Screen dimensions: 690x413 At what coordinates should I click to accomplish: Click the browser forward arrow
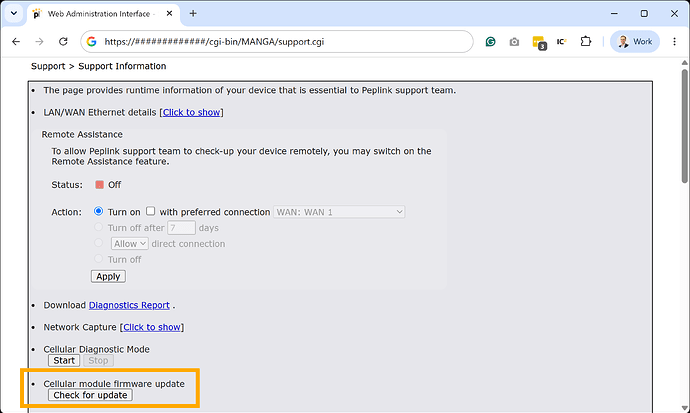pyautogui.click(x=39, y=41)
